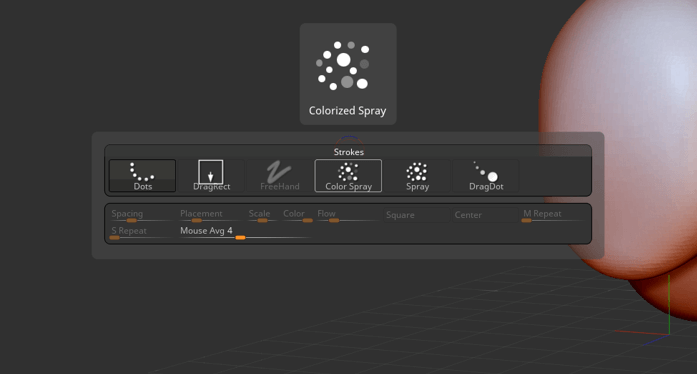Adjust the Spacing slider
Viewport: 697px width, 374px height.
click(143, 215)
